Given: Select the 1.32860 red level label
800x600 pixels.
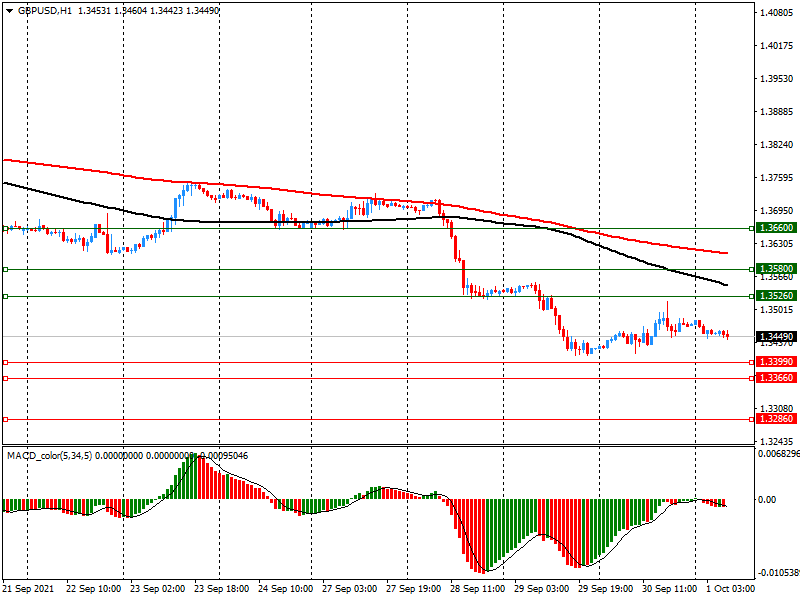Looking at the screenshot, I should click(x=777, y=419).
